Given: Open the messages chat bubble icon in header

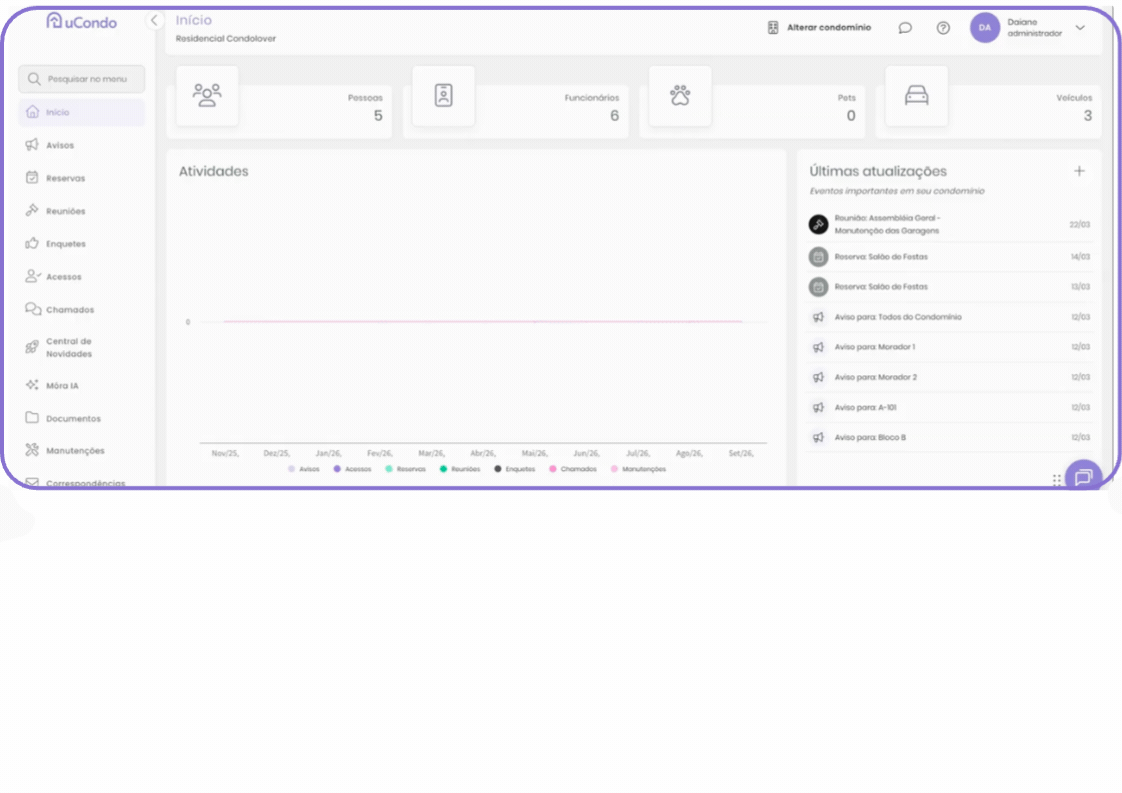Looking at the screenshot, I should [x=905, y=28].
